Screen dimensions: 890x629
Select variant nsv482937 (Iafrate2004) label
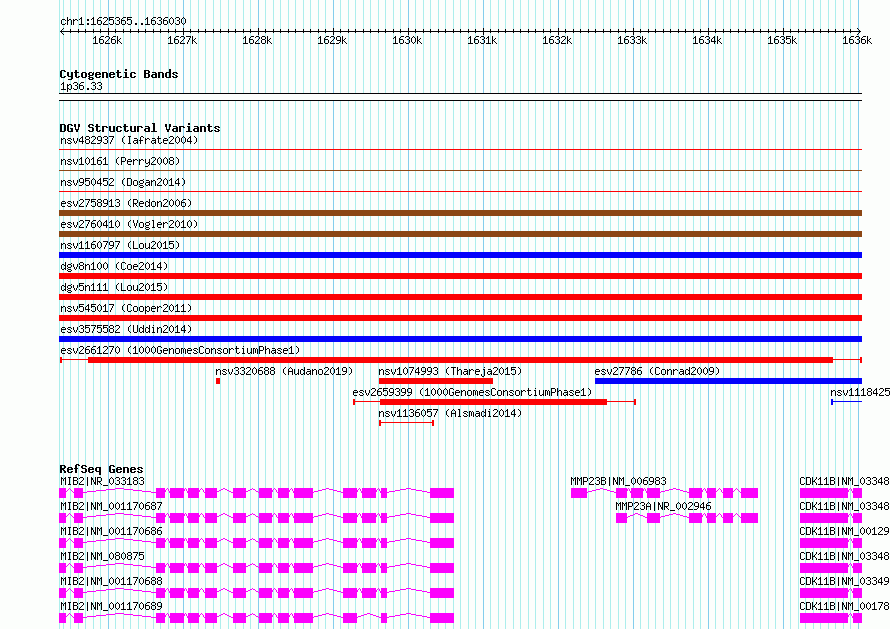[129, 140]
